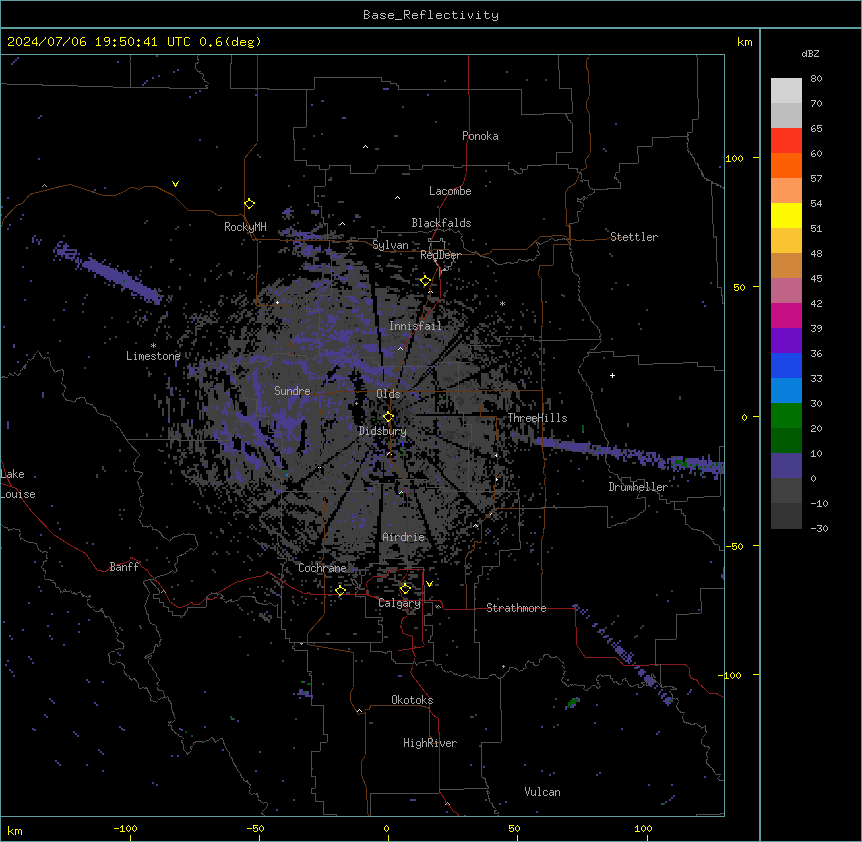The image size is (862, 842).
Task: Click the -10 dBZ dark gray swatch
Action: pyautogui.click(x=786, y=516)
